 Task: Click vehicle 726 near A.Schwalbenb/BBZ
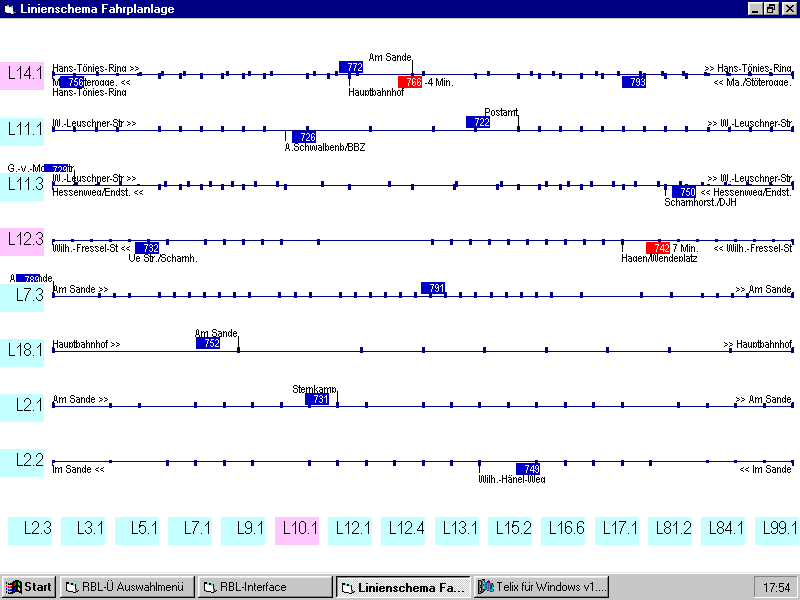coord(304,137)
